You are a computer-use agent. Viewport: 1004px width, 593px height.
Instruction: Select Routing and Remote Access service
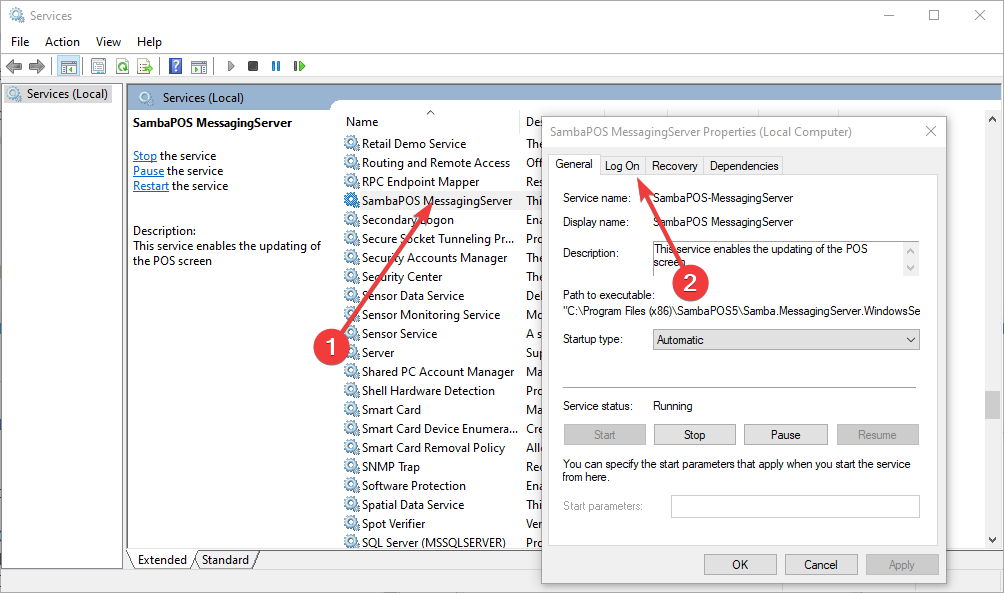tap(436, 163)
